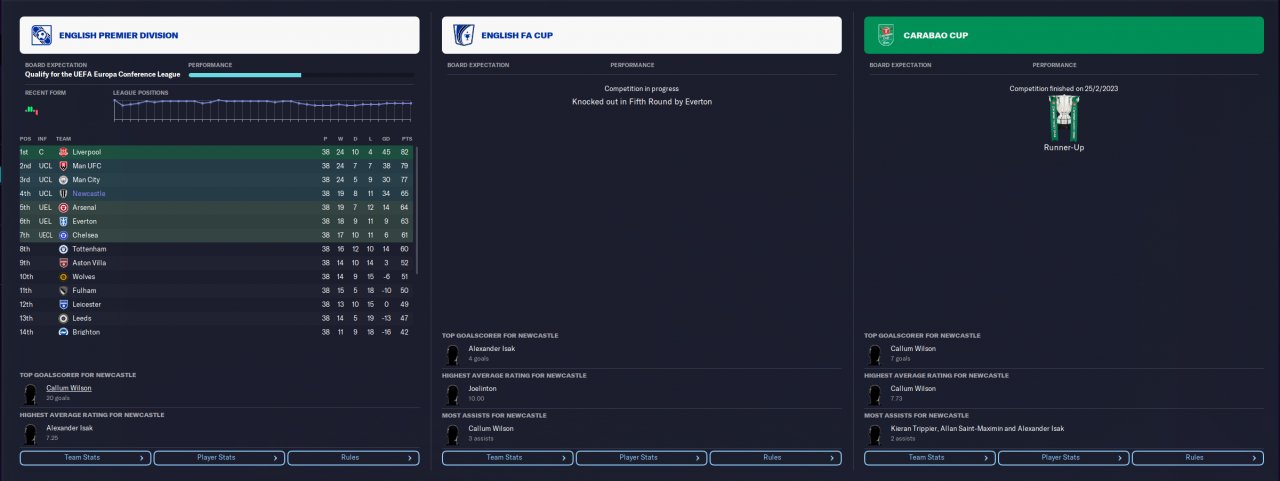The height and width of the screenshot is (481, 1280).
Task: Click the Fulham club badge
Action: (63, 290)
